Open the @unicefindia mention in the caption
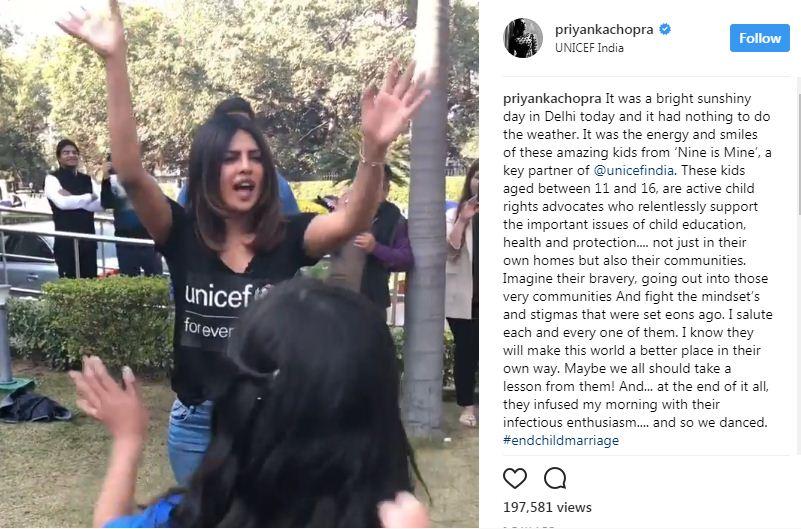Screen dimensions: 801x529 tap(633, 170)
